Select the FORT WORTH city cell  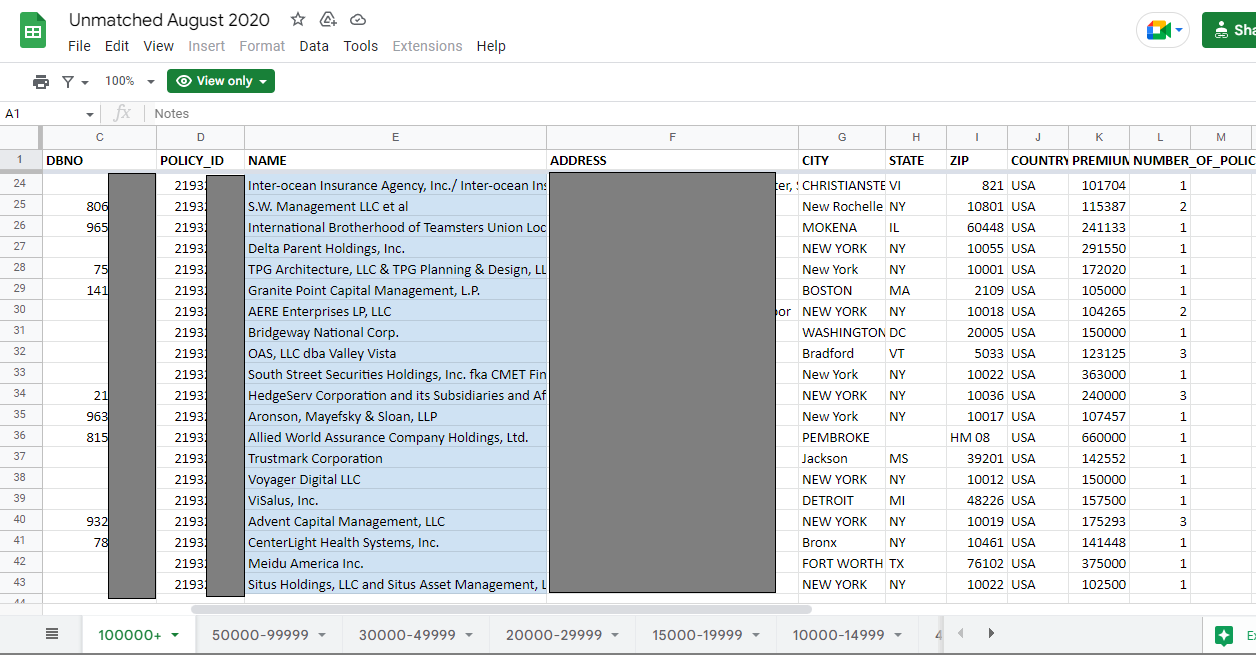[842, 563]
